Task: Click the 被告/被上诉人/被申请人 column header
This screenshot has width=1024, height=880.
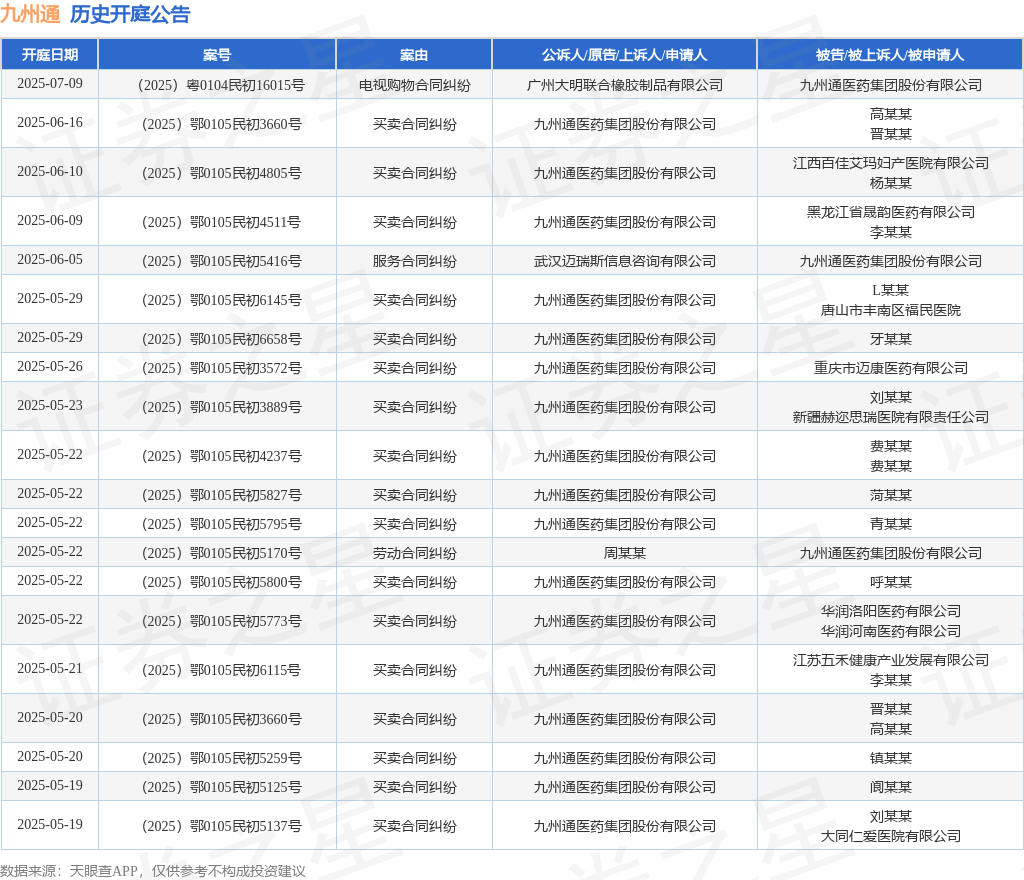Action: [890, 55]
